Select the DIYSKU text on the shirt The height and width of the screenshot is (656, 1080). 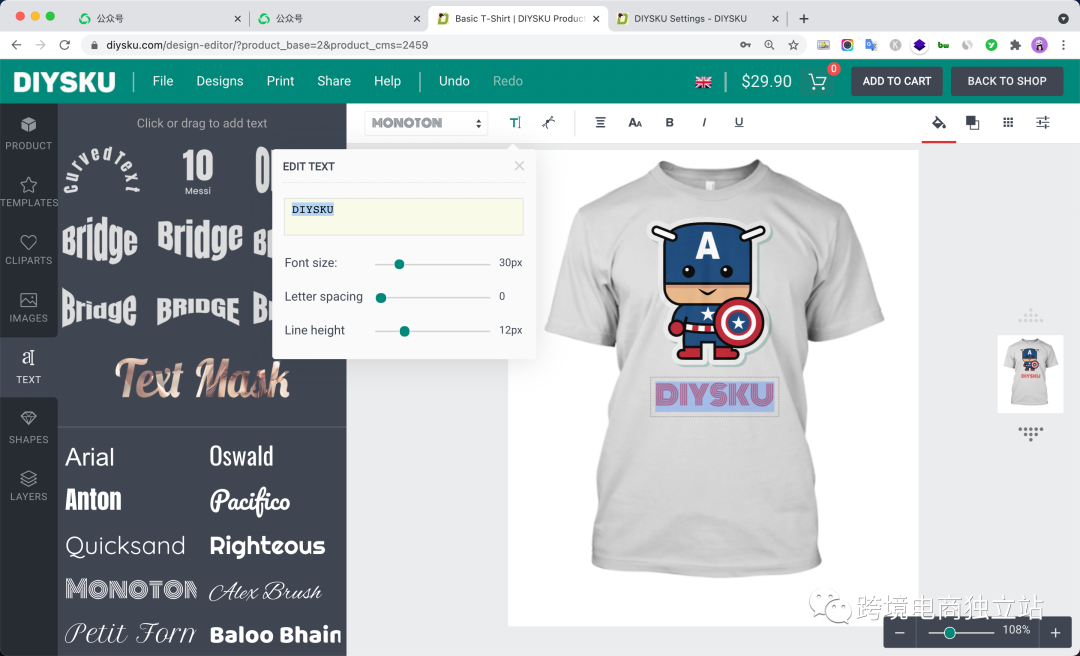pyautogui.click(x=714, y=396)
